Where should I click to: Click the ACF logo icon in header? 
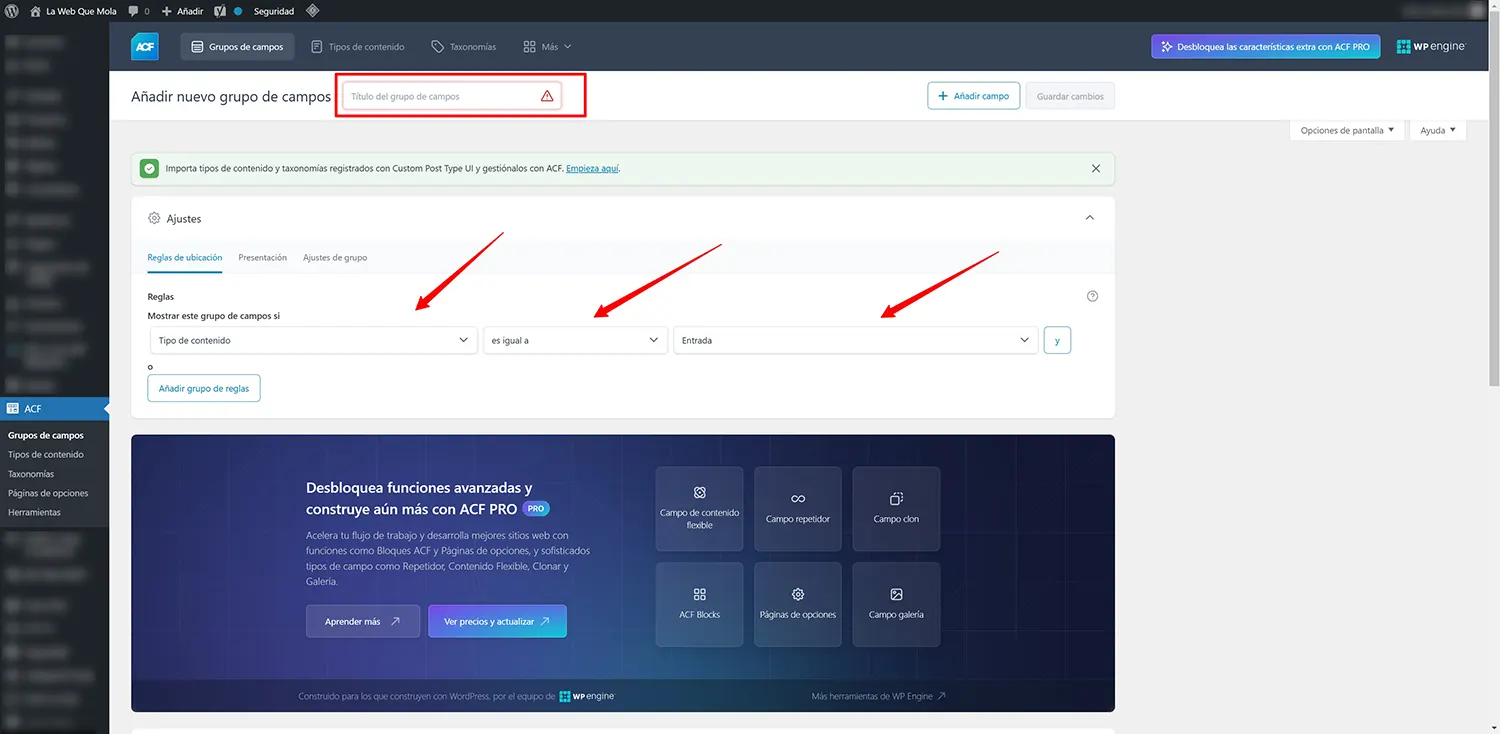pyautogui.click(x=145, y=47)
